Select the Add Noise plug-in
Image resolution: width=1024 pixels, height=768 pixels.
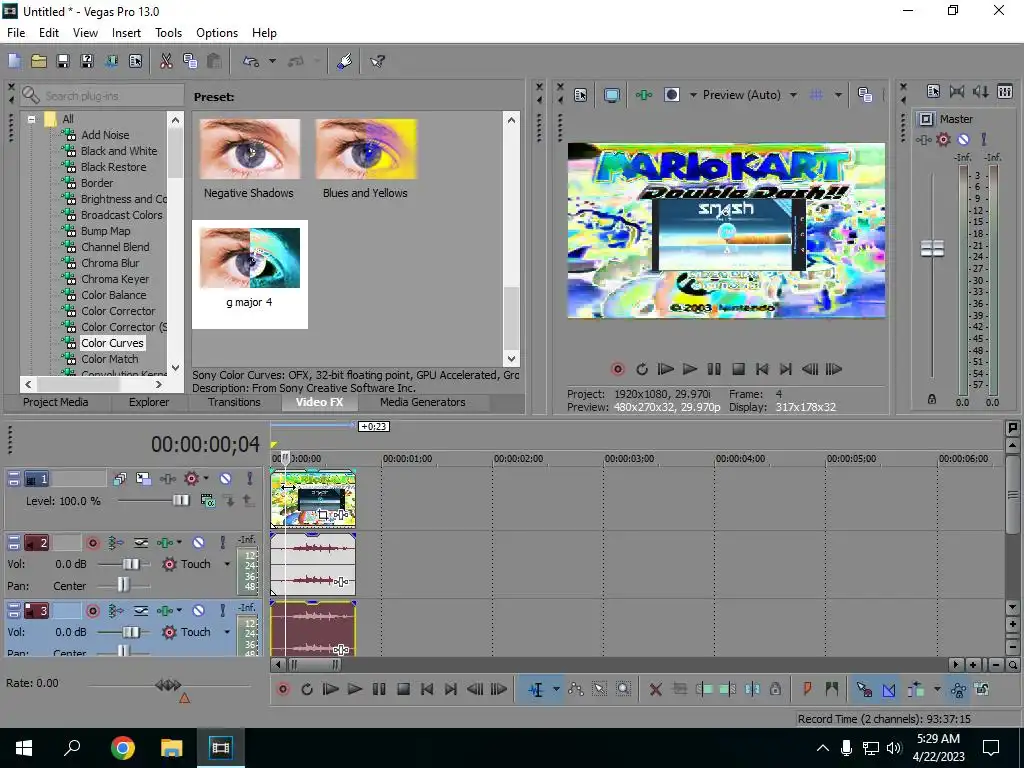tap(105, 135)
